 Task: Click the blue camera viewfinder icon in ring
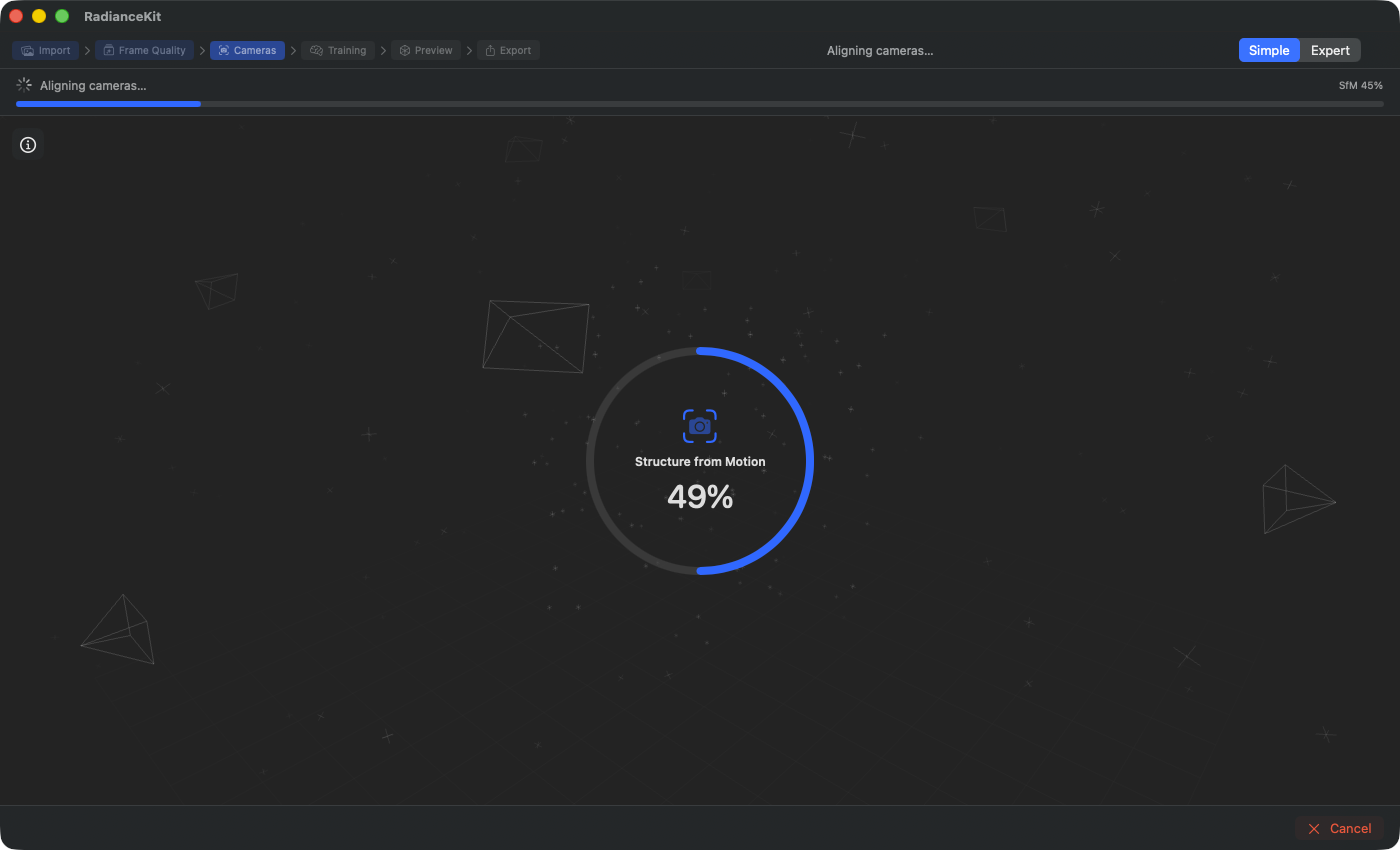tap(700, 426)
